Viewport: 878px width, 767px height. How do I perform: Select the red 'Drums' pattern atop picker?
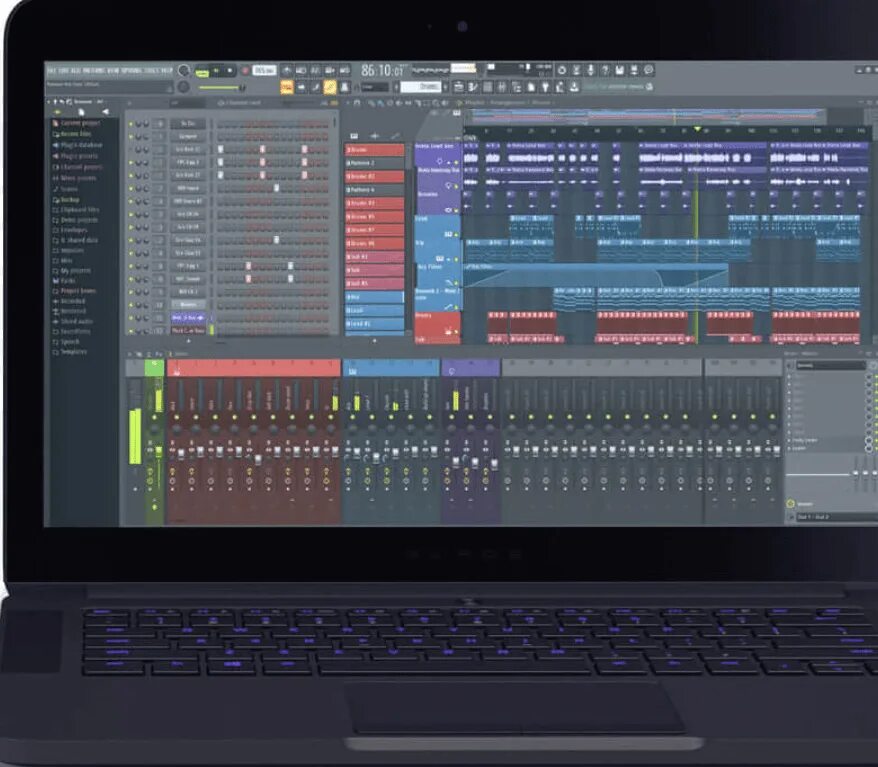pyautogui.click(x=374, y=149)
